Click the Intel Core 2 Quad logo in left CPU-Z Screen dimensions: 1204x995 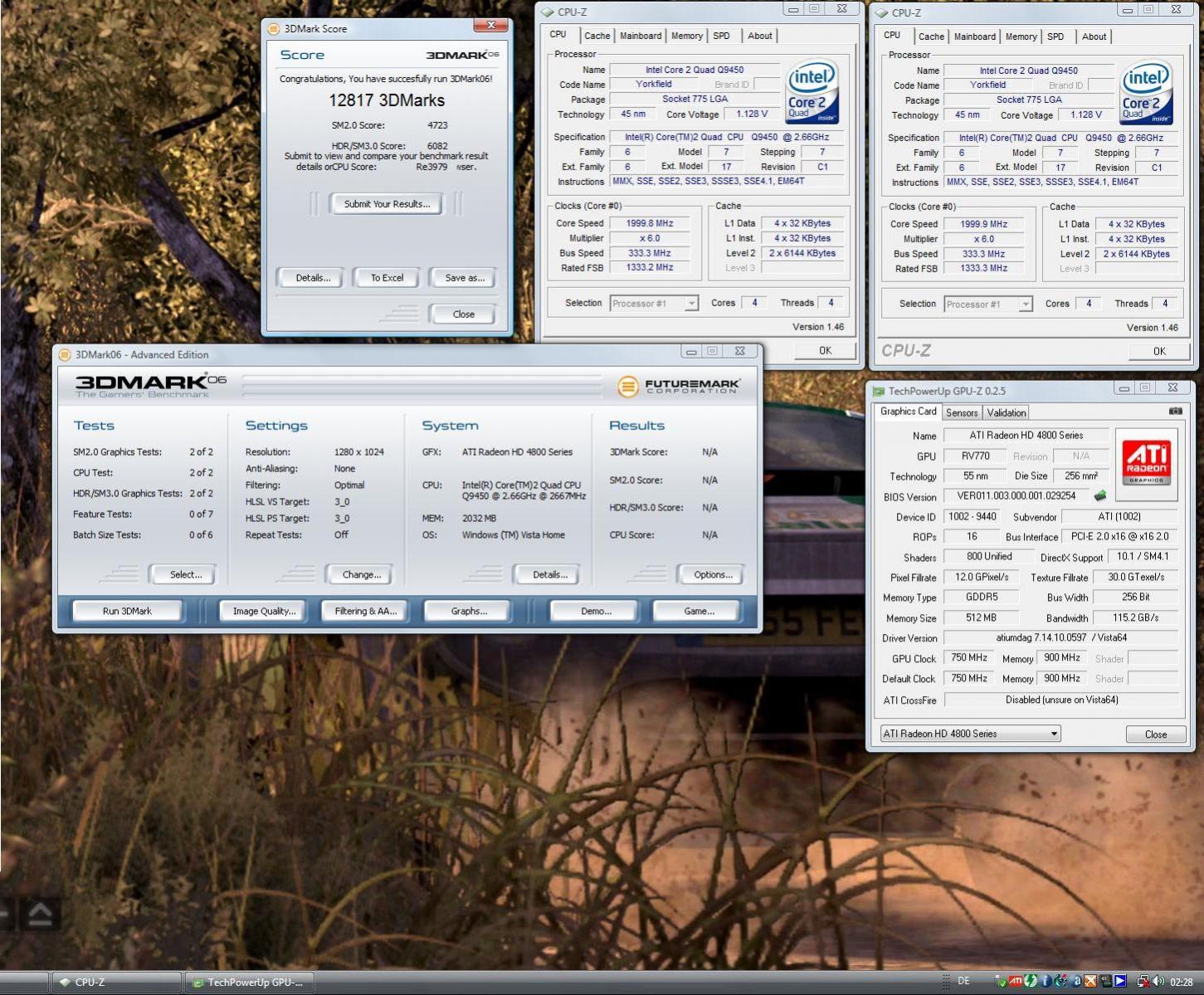coord(812,92)
